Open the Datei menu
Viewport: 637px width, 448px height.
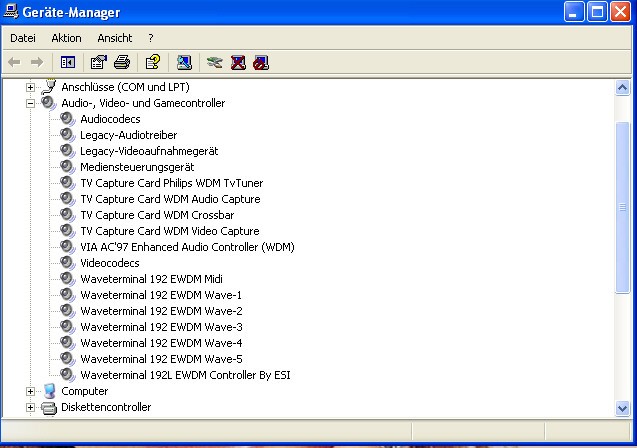click(23, 38)
